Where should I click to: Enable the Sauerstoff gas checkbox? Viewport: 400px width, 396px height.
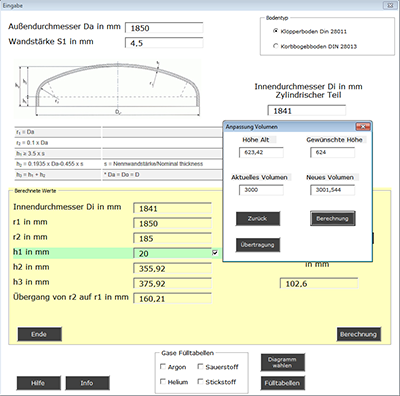pyautogui.click(x=200, y=367)
